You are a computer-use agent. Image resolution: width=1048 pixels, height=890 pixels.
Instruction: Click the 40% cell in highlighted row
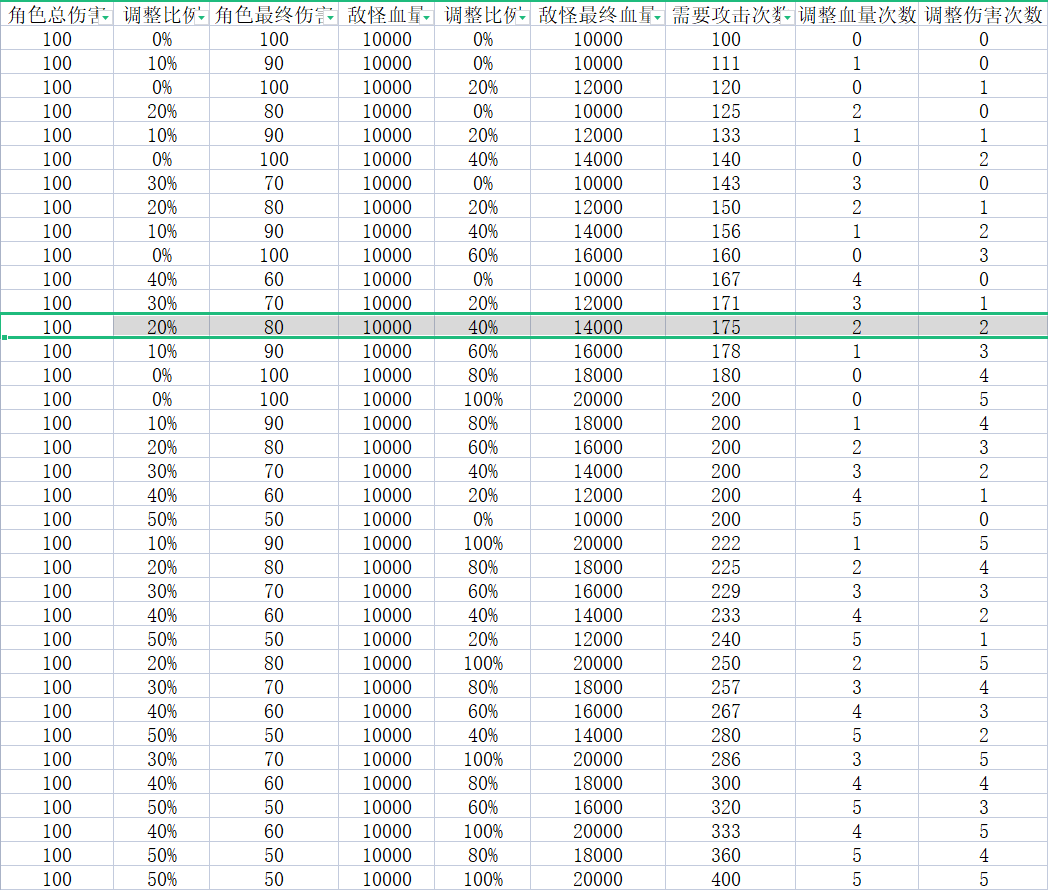point(483,327)
